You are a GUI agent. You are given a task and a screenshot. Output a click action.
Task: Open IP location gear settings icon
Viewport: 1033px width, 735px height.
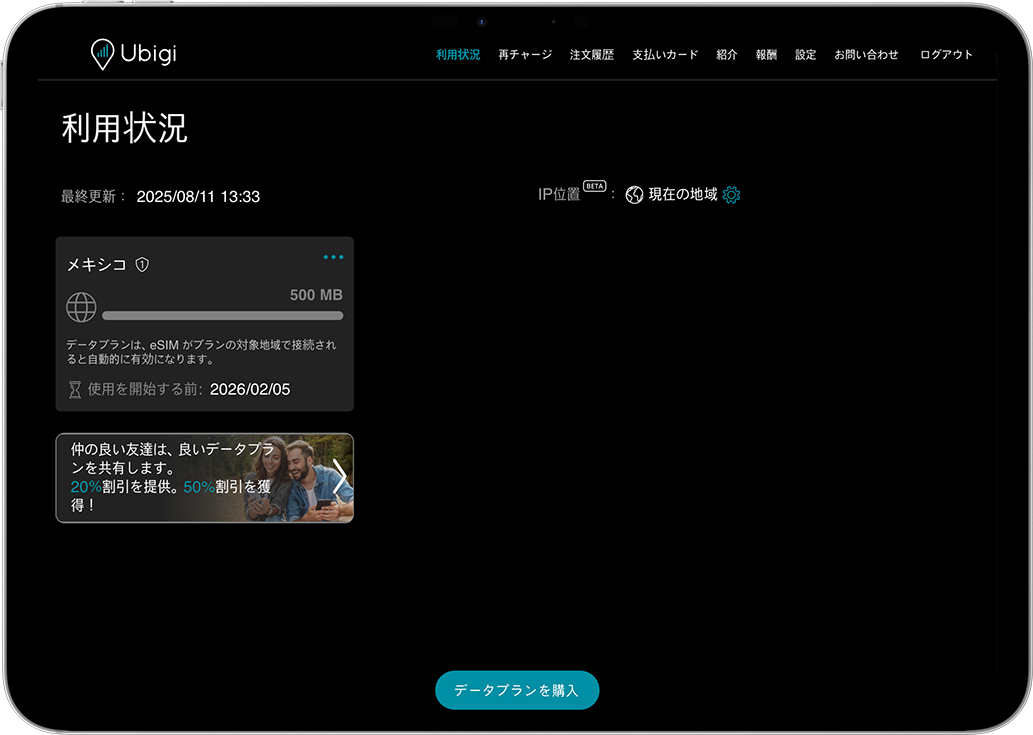coord(731,195)
